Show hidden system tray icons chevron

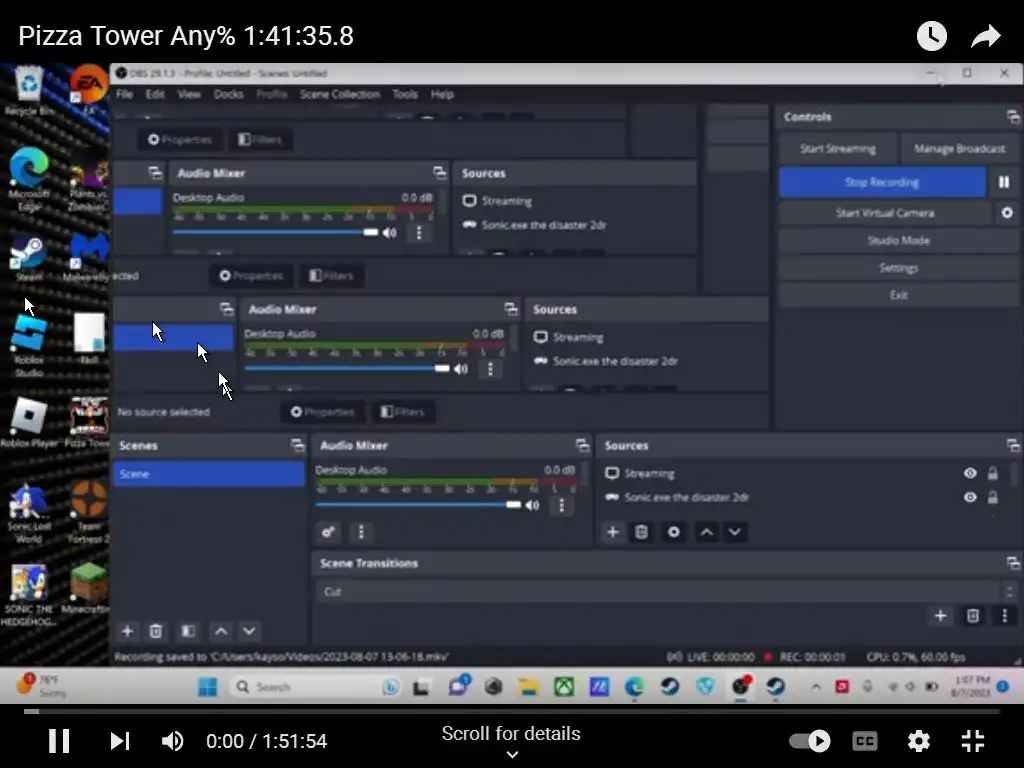click(816, 687)
